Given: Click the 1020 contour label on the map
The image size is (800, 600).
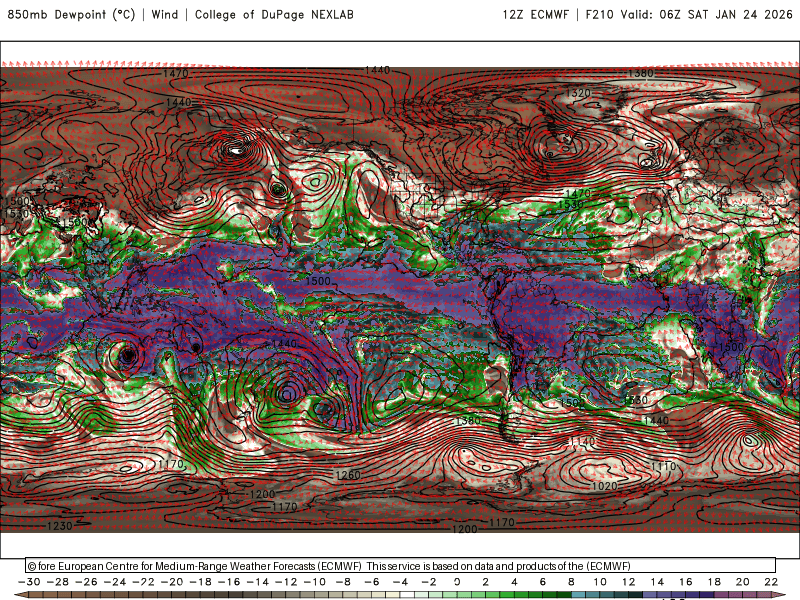Looking at the screenshot, I should [605, 486].
